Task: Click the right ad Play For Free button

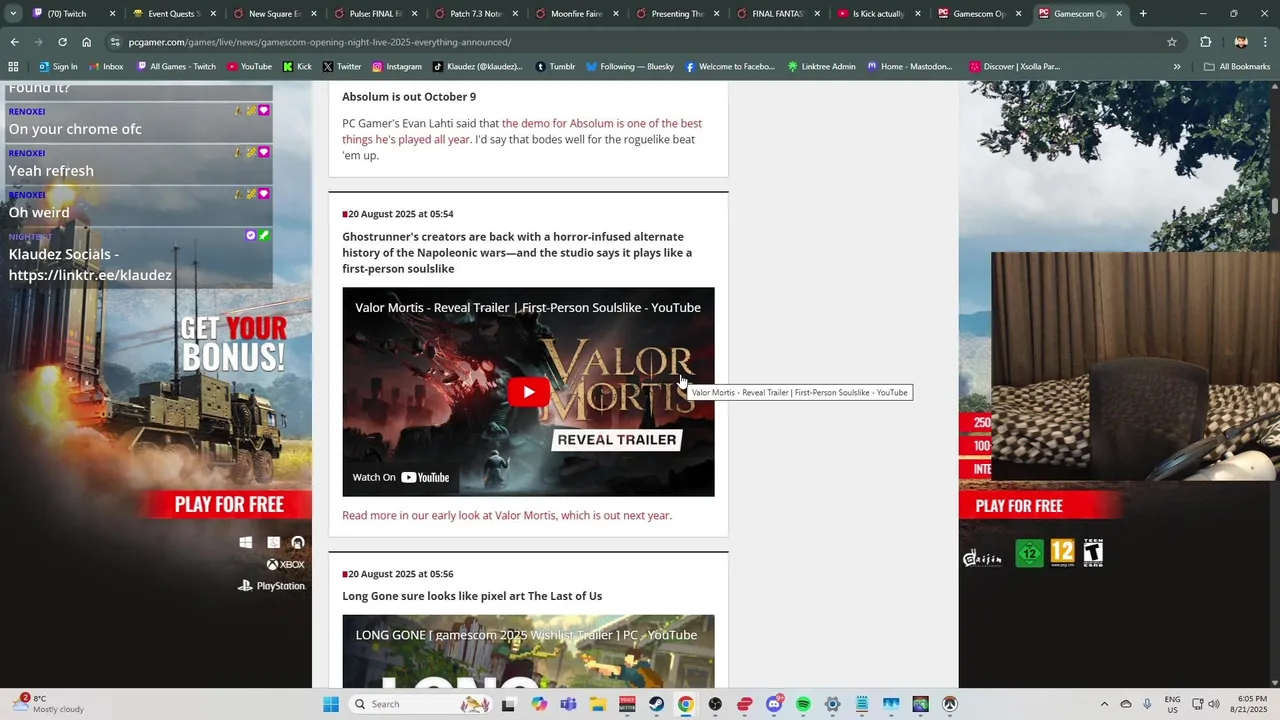Action: pos(1019,506)
